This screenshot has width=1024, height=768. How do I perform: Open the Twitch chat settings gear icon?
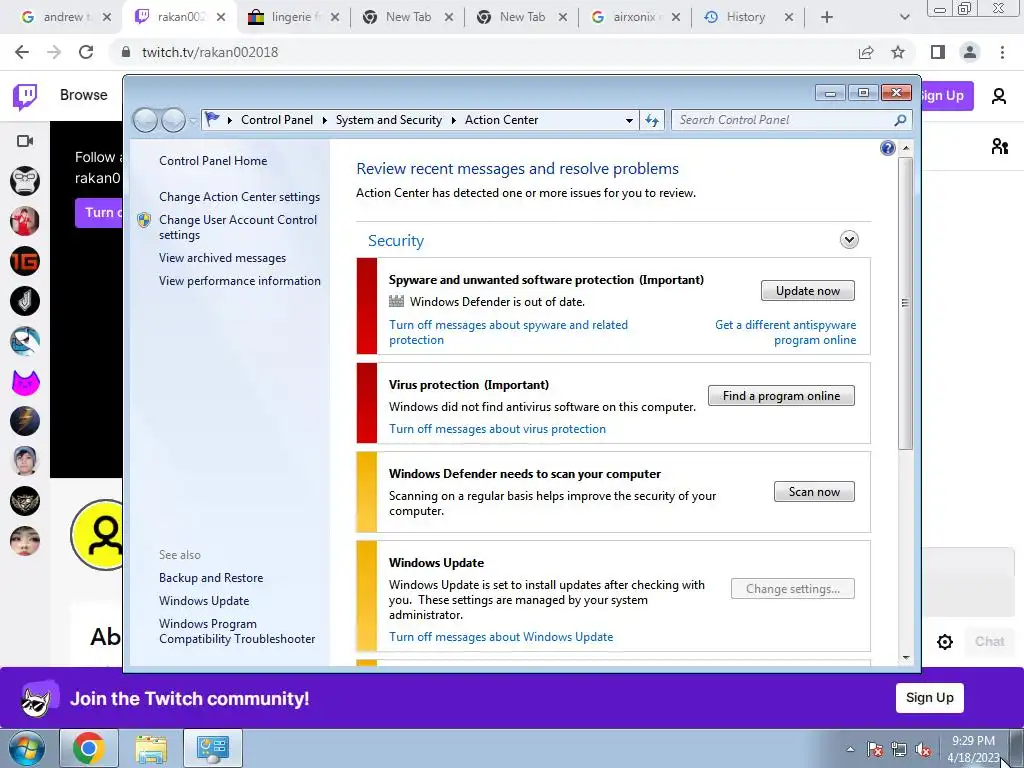[x=944, y=642]
